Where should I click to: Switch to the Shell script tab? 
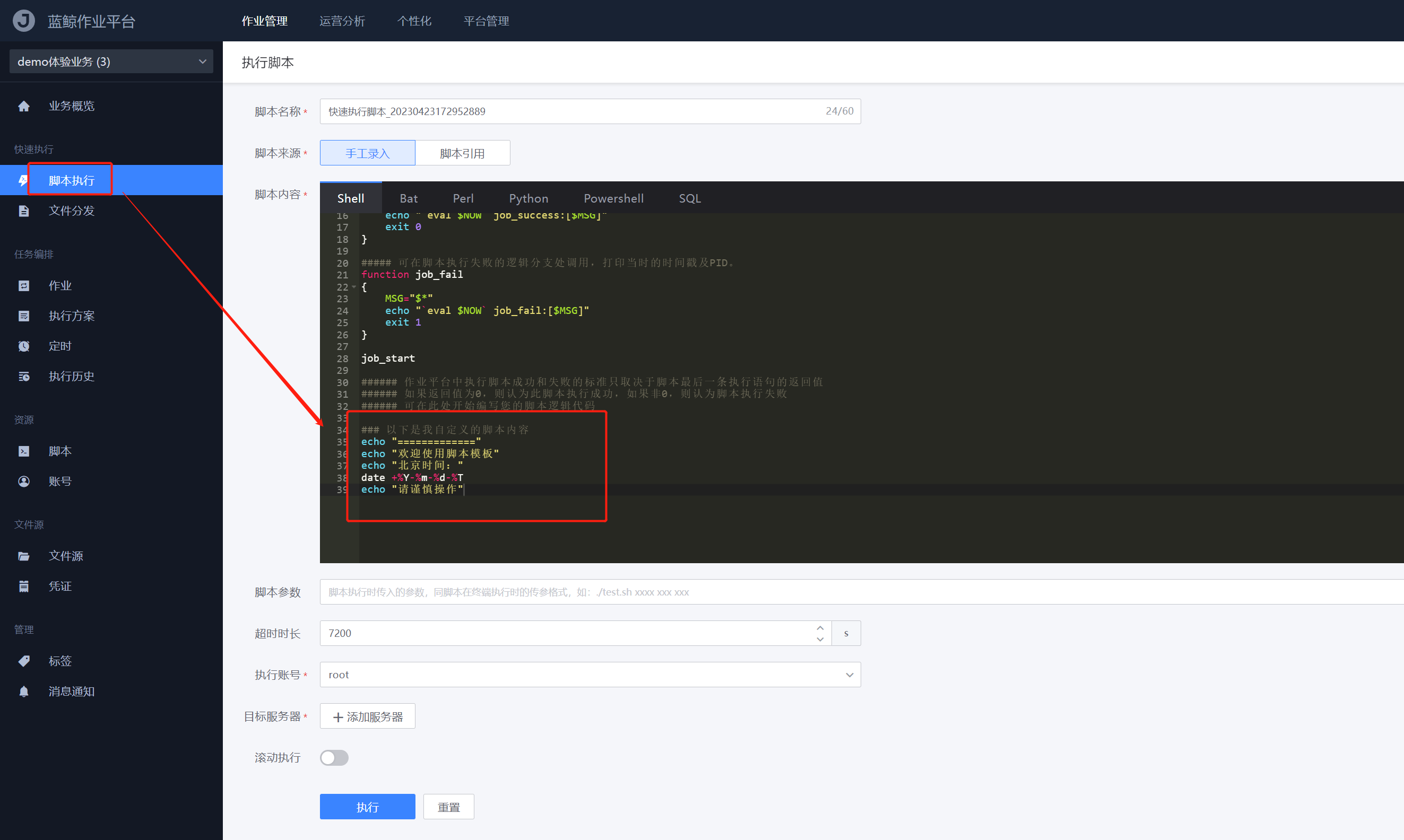coord(351,199)
